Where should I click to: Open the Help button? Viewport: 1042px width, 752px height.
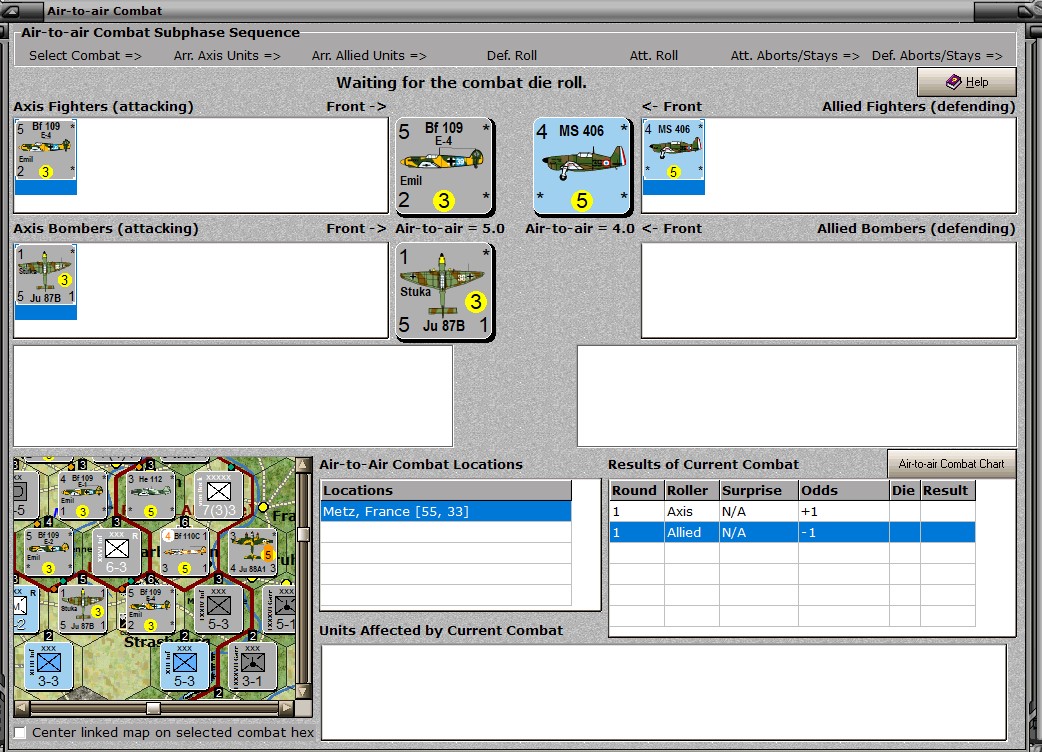coord(966,82)
